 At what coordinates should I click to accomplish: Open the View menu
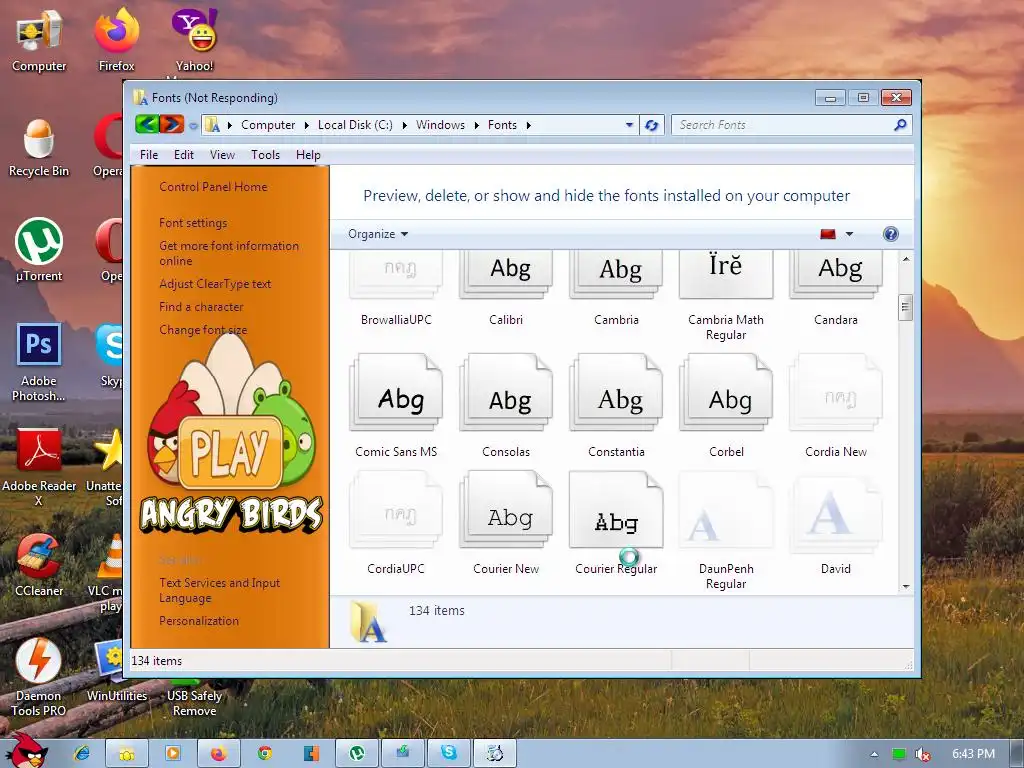click(x=222, y=155)
